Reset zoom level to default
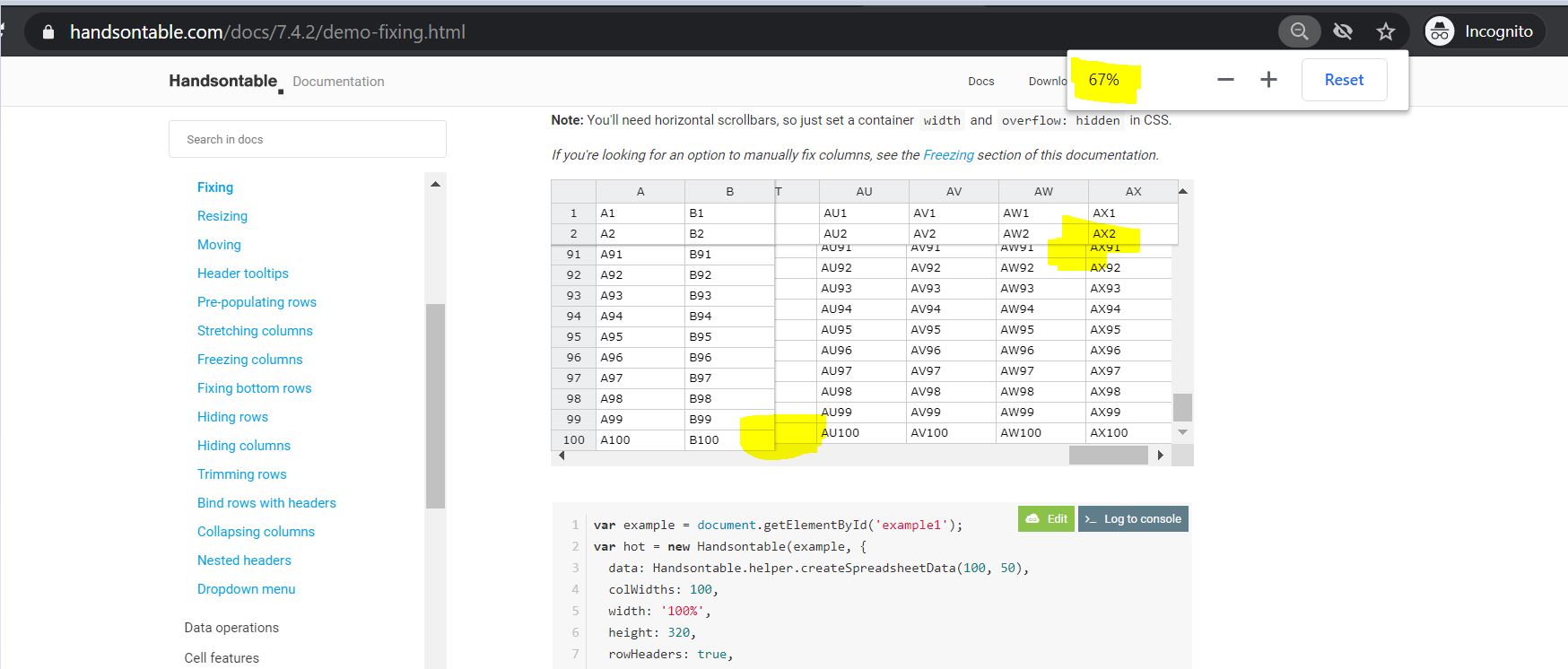 1344,80
